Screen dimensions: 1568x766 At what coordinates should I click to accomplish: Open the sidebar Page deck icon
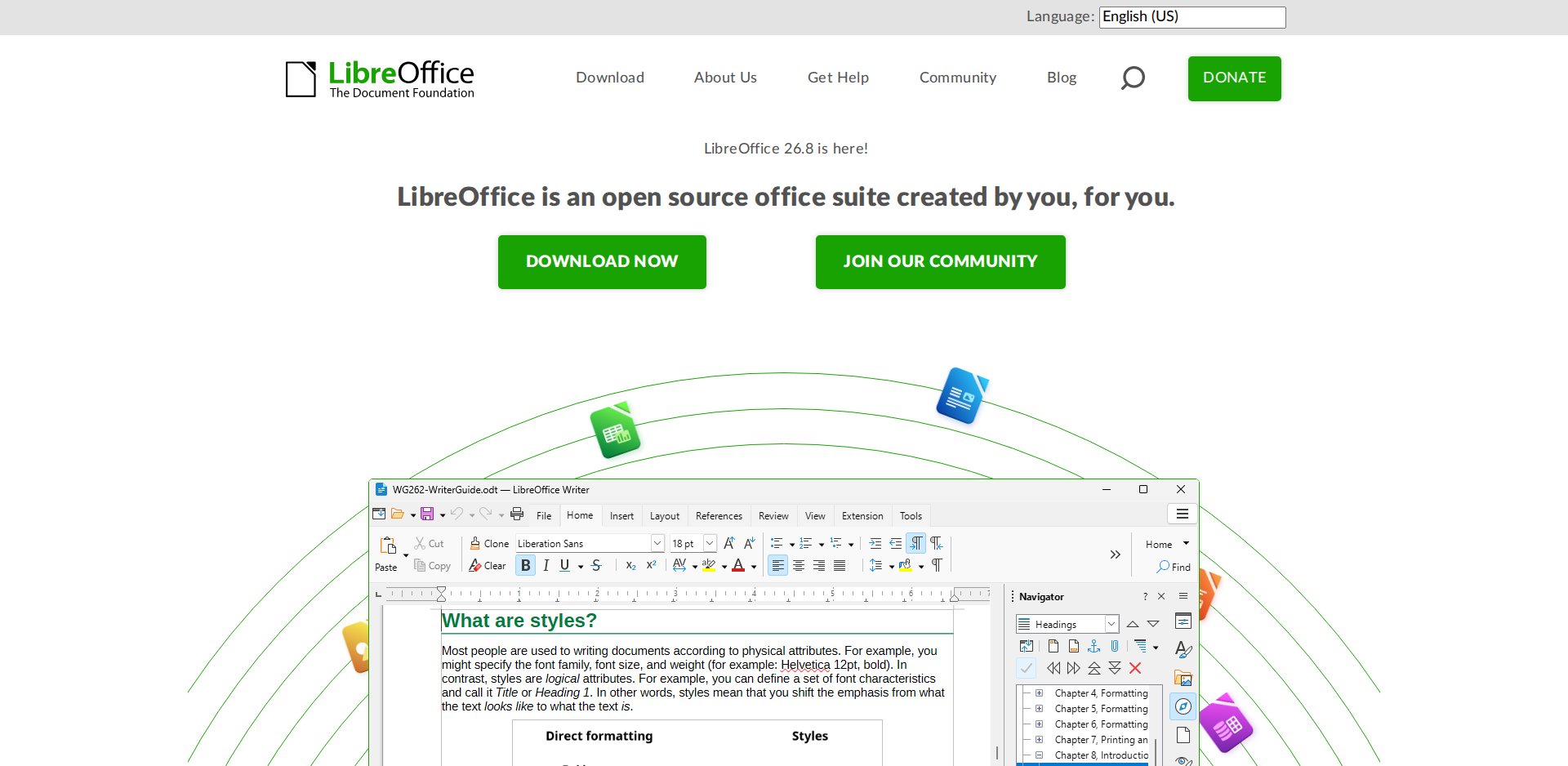(x=1183, y=735)
